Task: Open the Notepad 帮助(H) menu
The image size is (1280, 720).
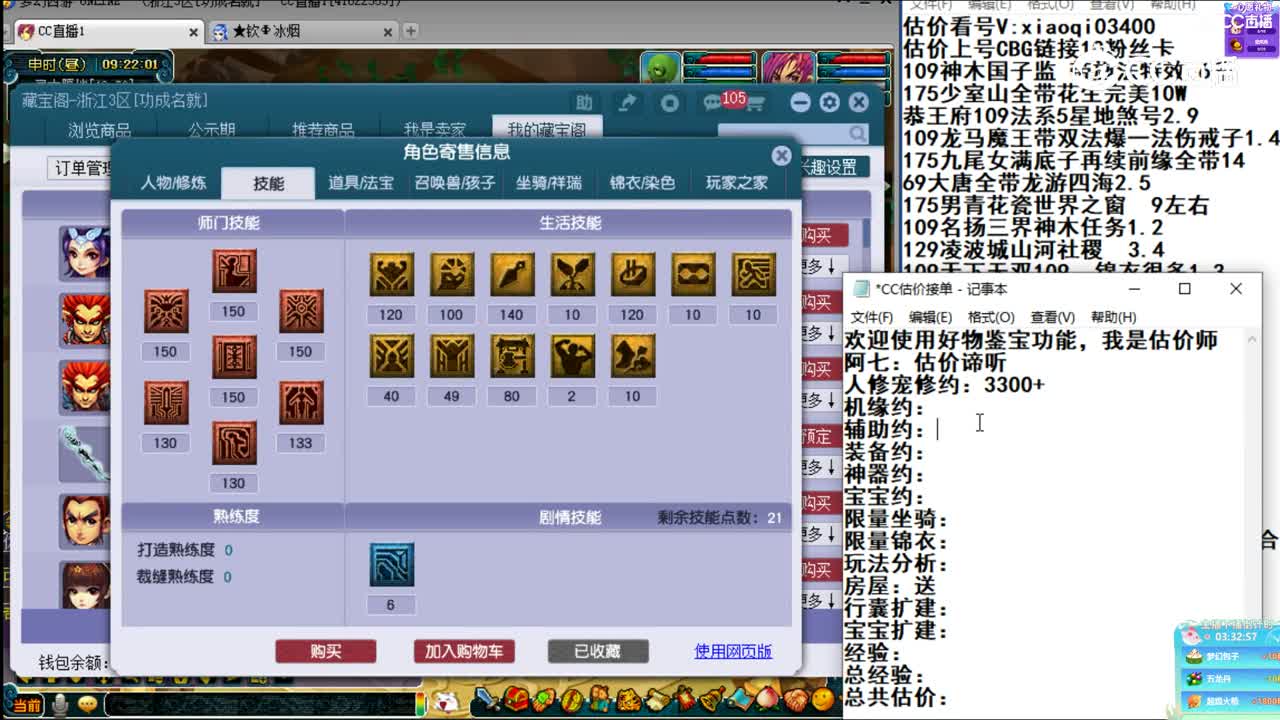Action: coord(1114,317)
